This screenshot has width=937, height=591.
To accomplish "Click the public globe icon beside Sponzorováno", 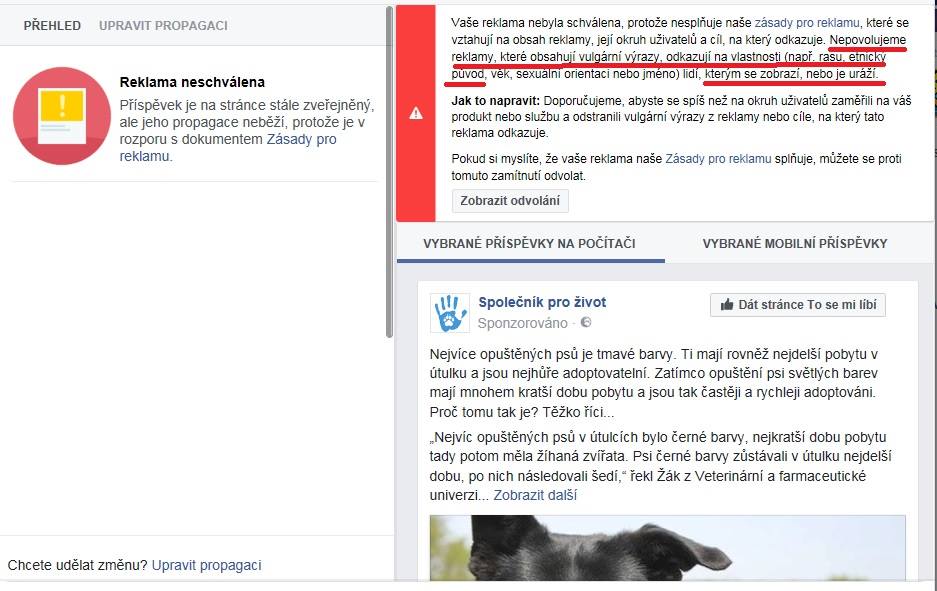I will (x=586, y=323).
